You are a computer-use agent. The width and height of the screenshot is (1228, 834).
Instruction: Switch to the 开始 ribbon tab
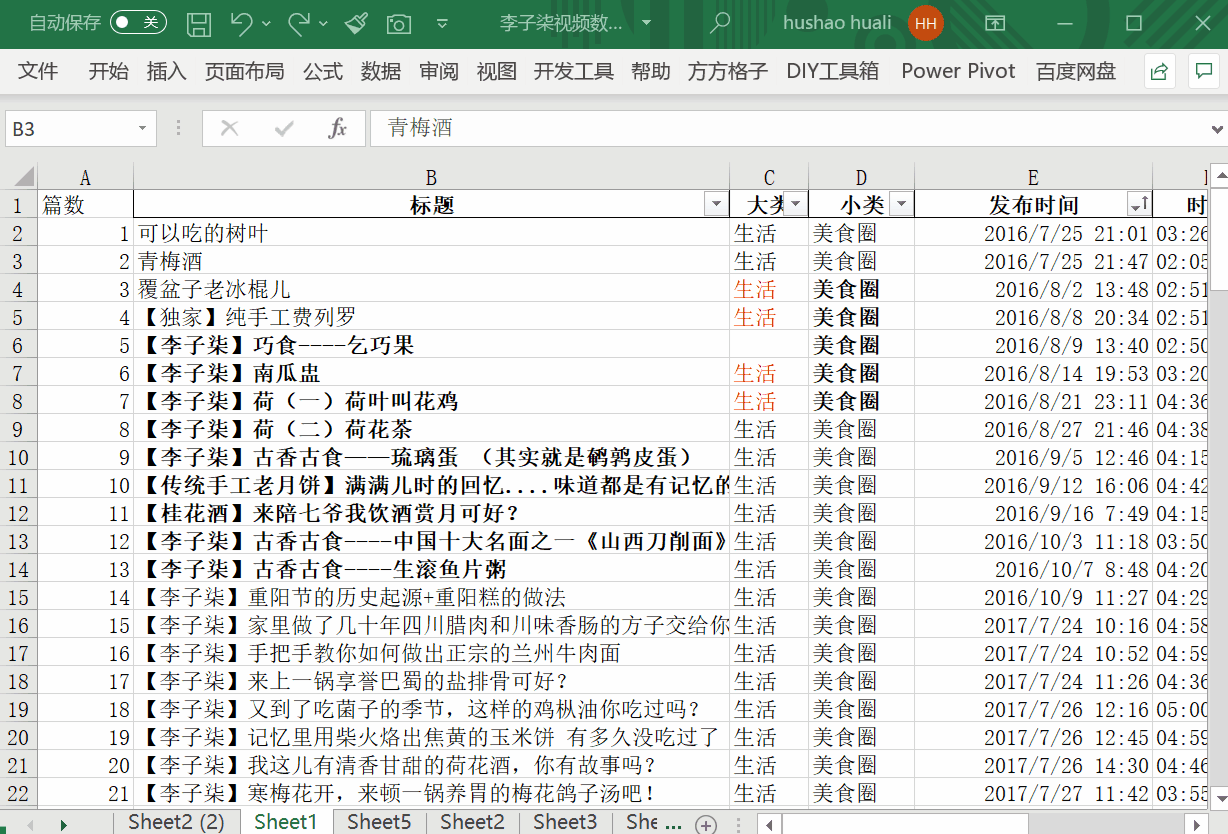[108, 71]
